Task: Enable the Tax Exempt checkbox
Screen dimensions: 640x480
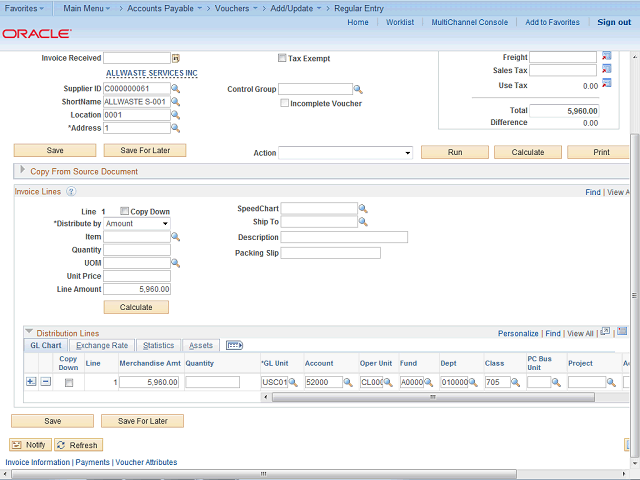Action: pyautogui.click(x=282, y=58)
